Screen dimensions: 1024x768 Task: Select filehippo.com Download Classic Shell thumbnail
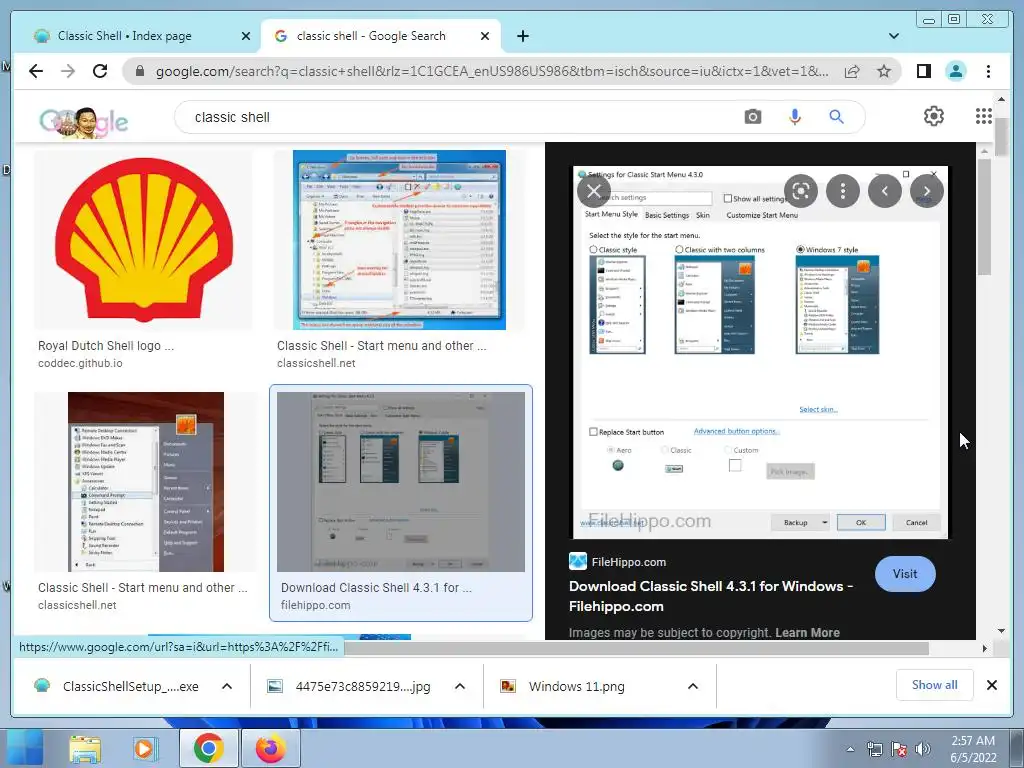[401, 482]
